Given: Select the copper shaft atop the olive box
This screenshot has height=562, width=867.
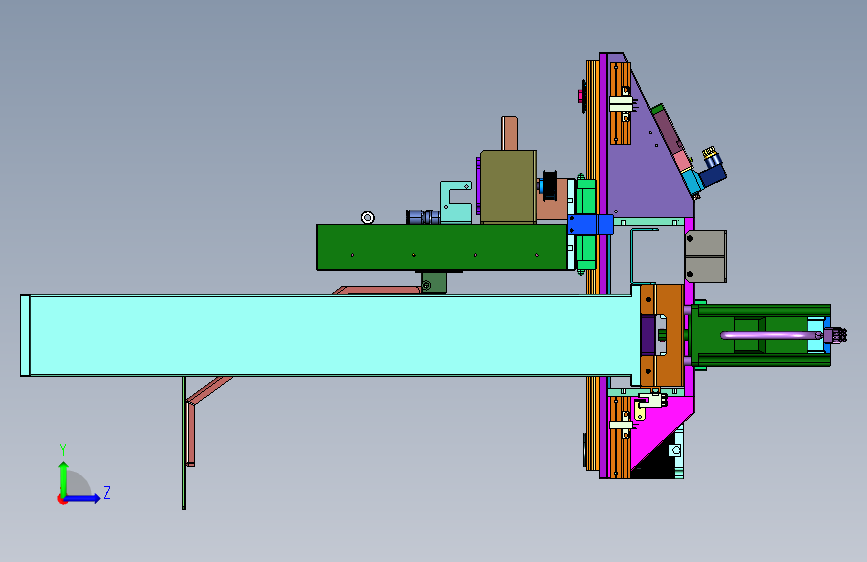Looking at the screenshot, I should coord(510,133).
